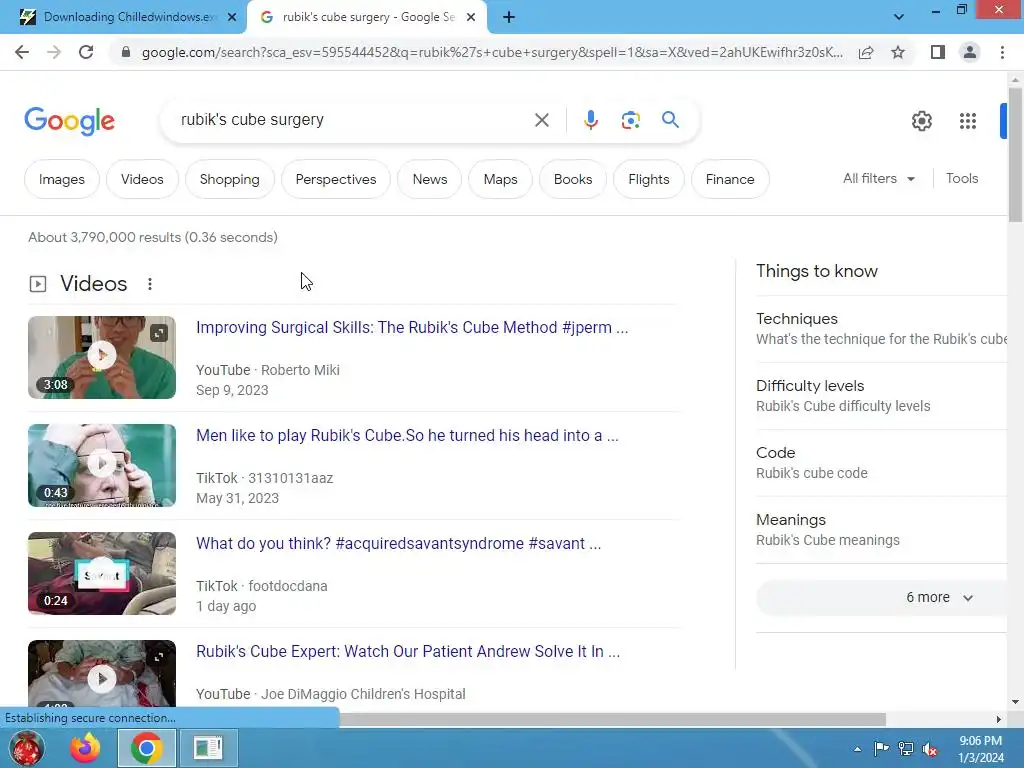The width and height of the screenshot is (1024, 768).
Task: Share this page using the share icon
Action: (866, 52)
